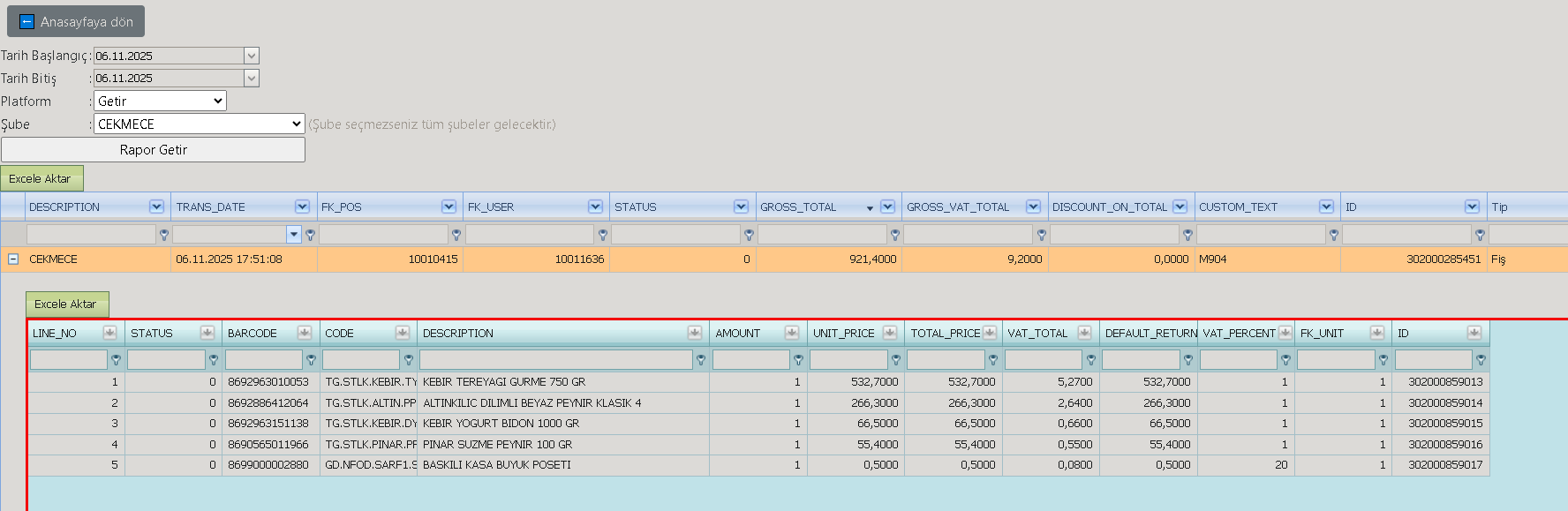Viewport: 1568px width, 511px height.
Task: Pin the LINE_NO column header icon
Action: [109, 333]
